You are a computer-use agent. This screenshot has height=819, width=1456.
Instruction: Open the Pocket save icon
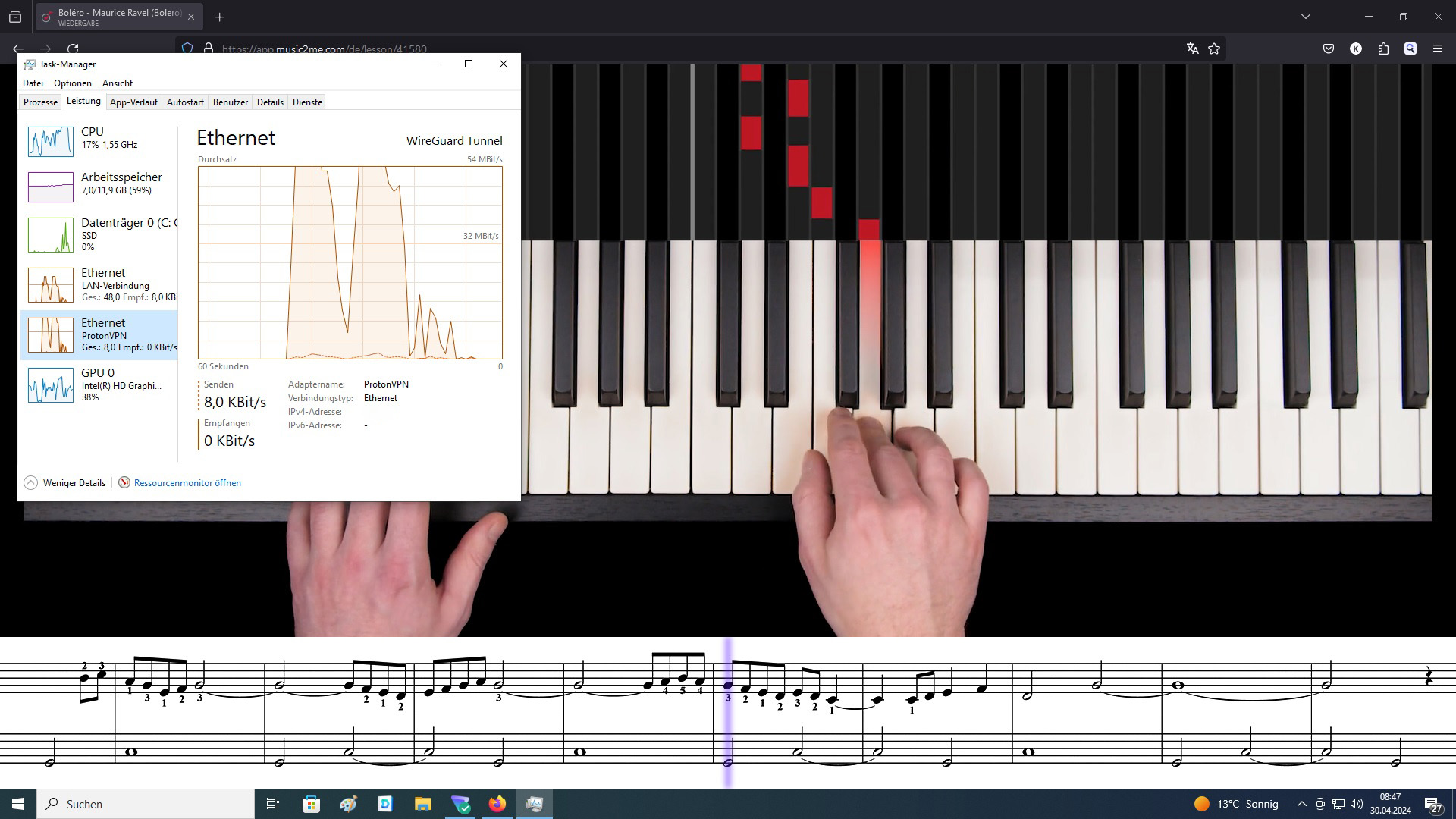(1329, 49)
